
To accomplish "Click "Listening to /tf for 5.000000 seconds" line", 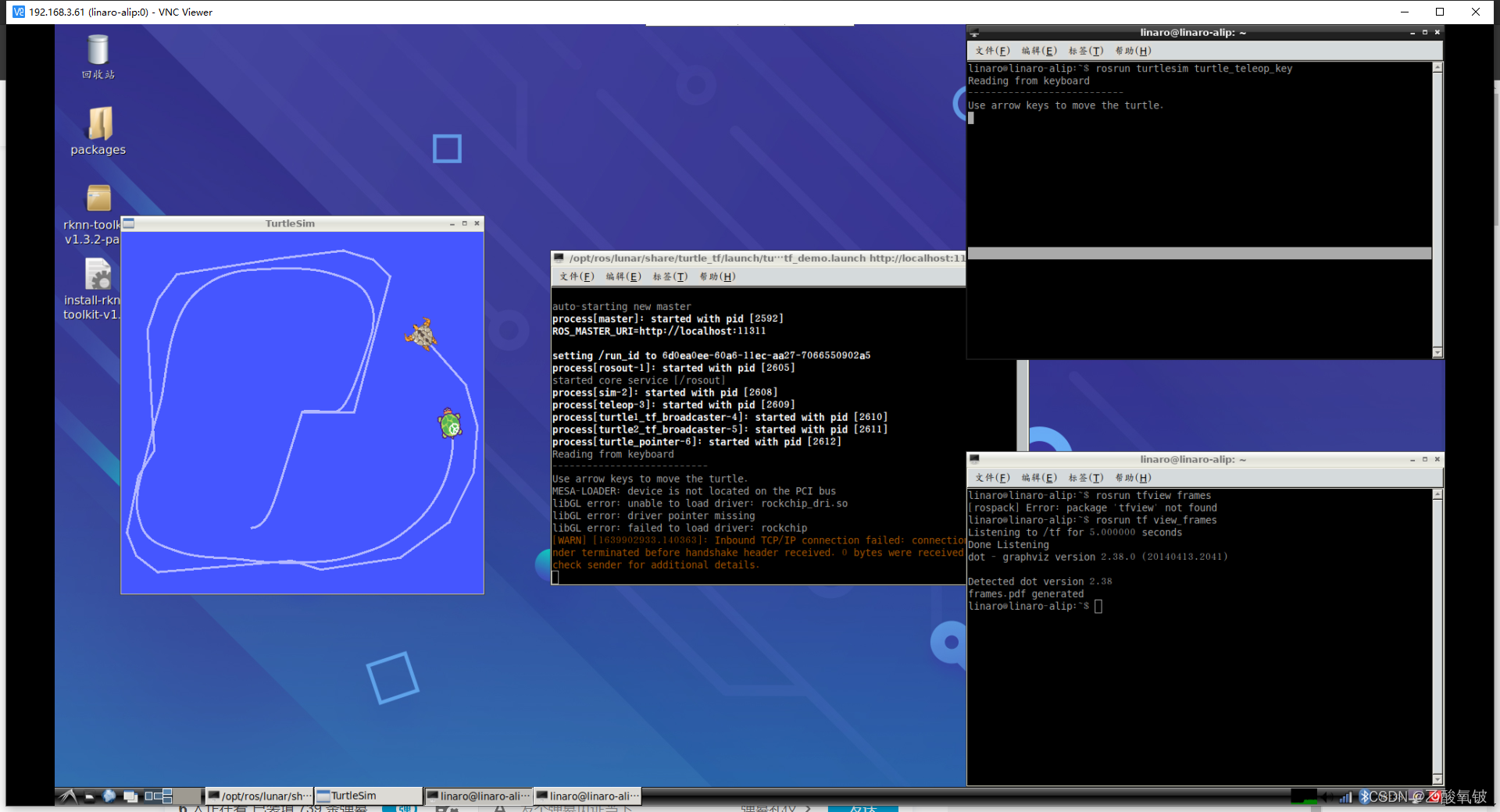I will tap(1074, 532).
